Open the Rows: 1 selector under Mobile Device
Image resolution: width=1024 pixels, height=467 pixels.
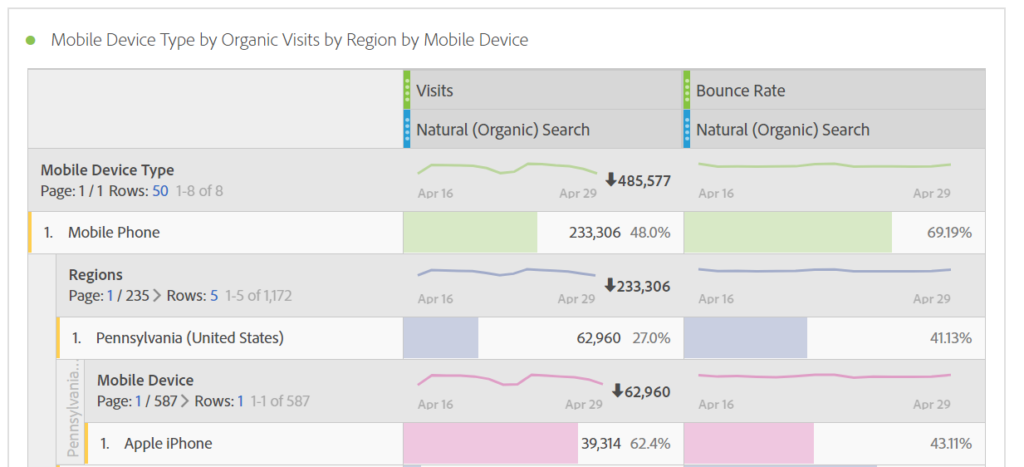[240, 401]
